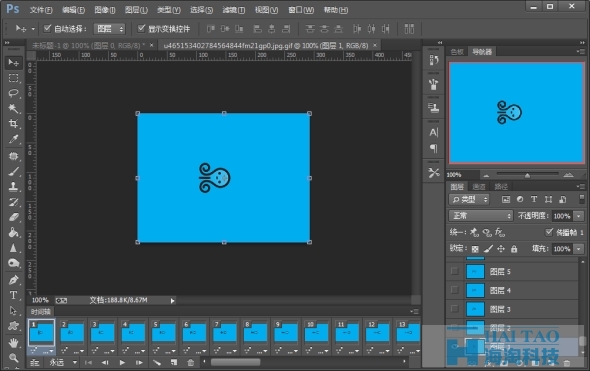590x371 pixels.
Task: Open the 正常 blend mode dropdown
Action: [481, 216]
